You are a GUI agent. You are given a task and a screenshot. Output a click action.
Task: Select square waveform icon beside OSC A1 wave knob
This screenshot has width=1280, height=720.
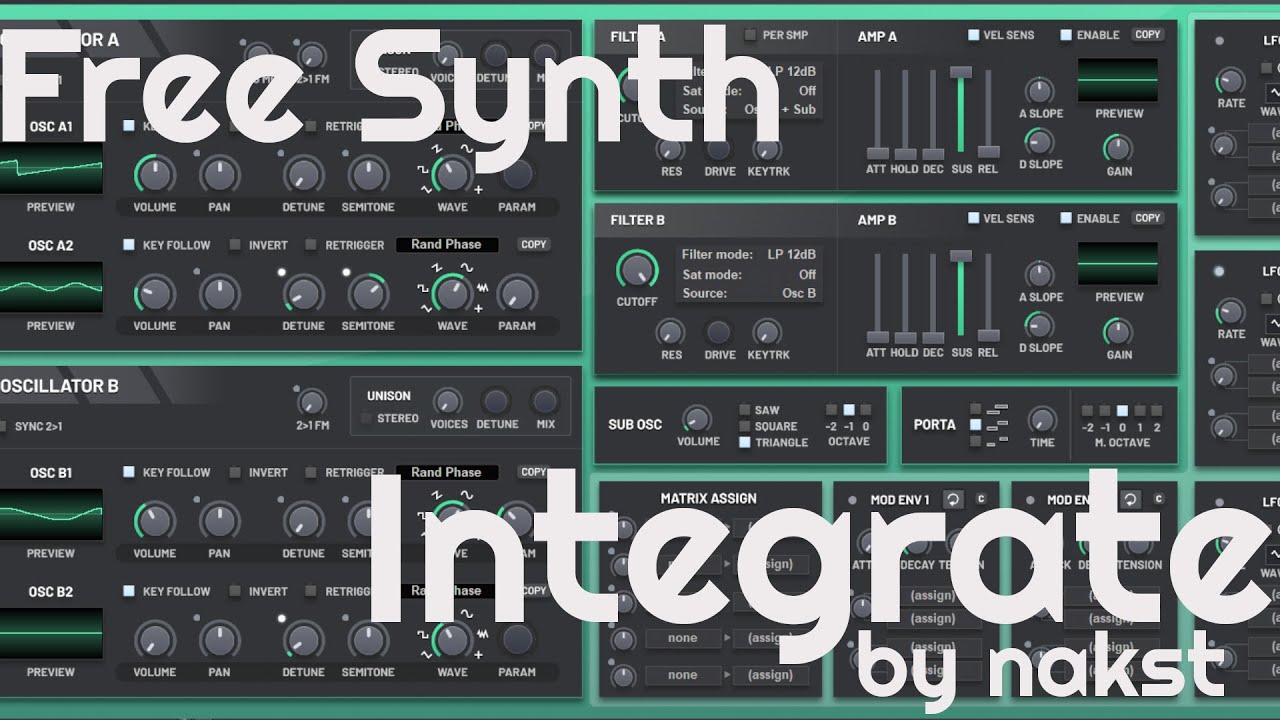click(425, 171)
